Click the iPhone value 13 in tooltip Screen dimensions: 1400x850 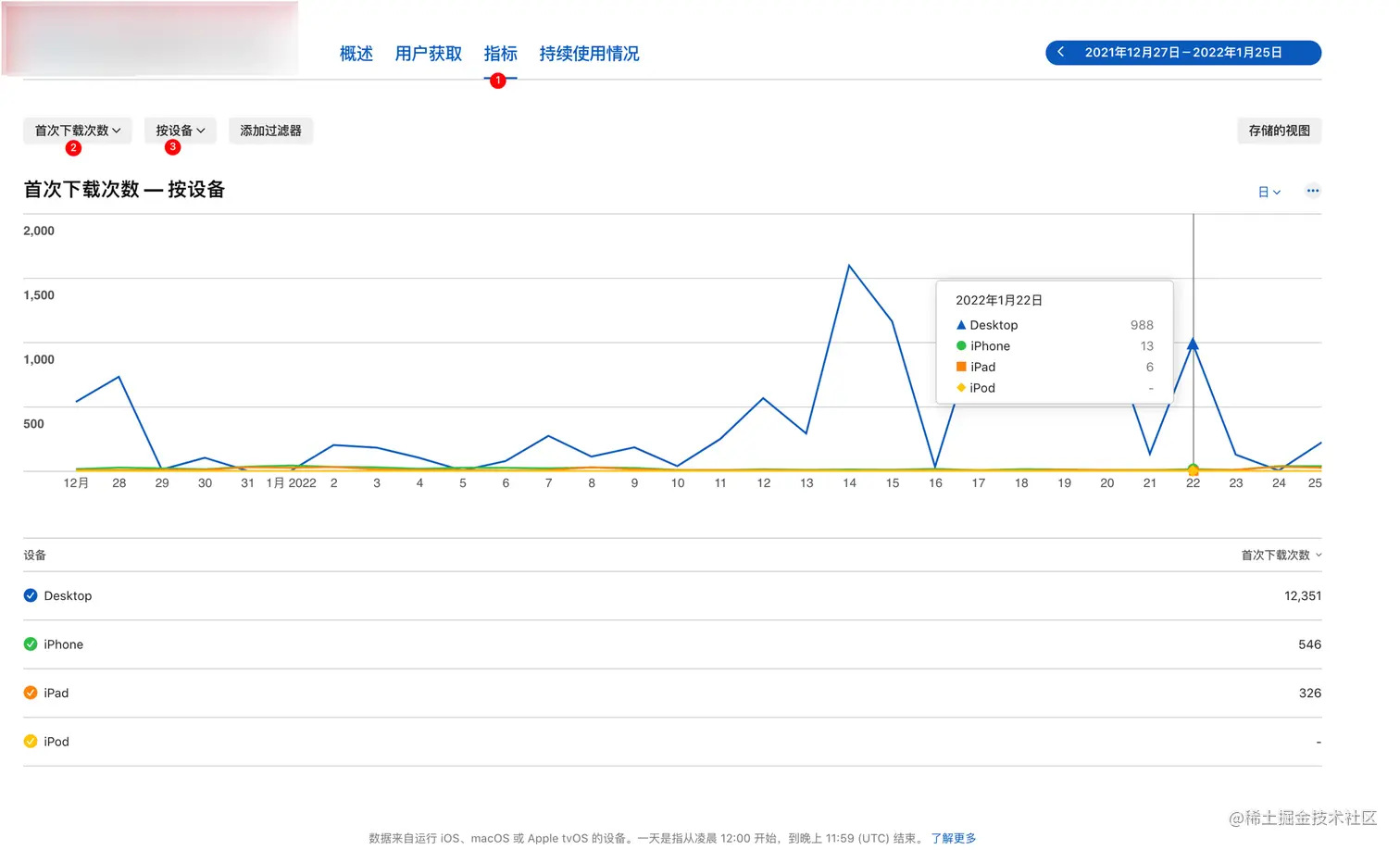(1146, 346)
